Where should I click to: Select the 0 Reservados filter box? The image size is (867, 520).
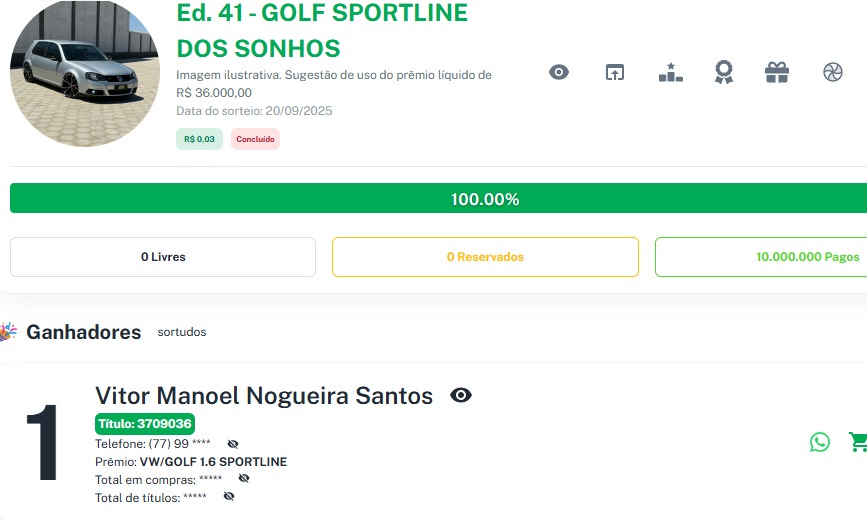[485, 257]
